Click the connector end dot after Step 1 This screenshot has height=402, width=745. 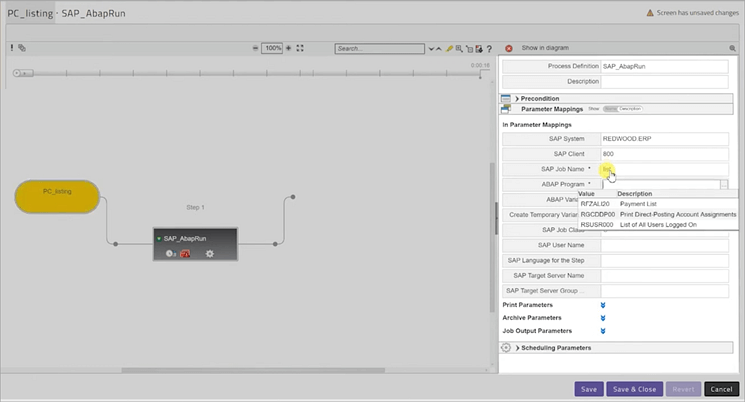(293, 197)
